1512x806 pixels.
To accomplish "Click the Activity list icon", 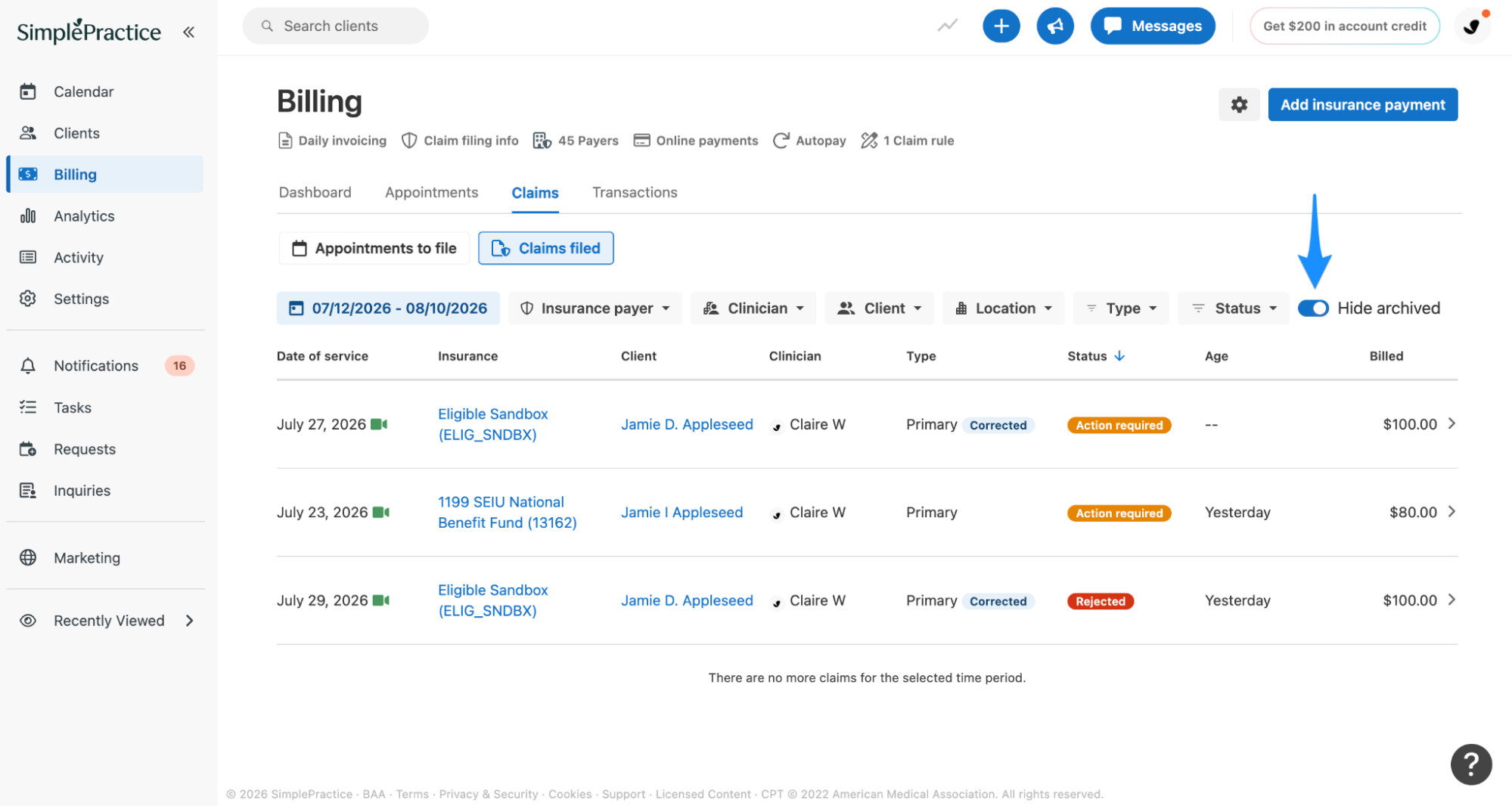I will click(28, 257).
